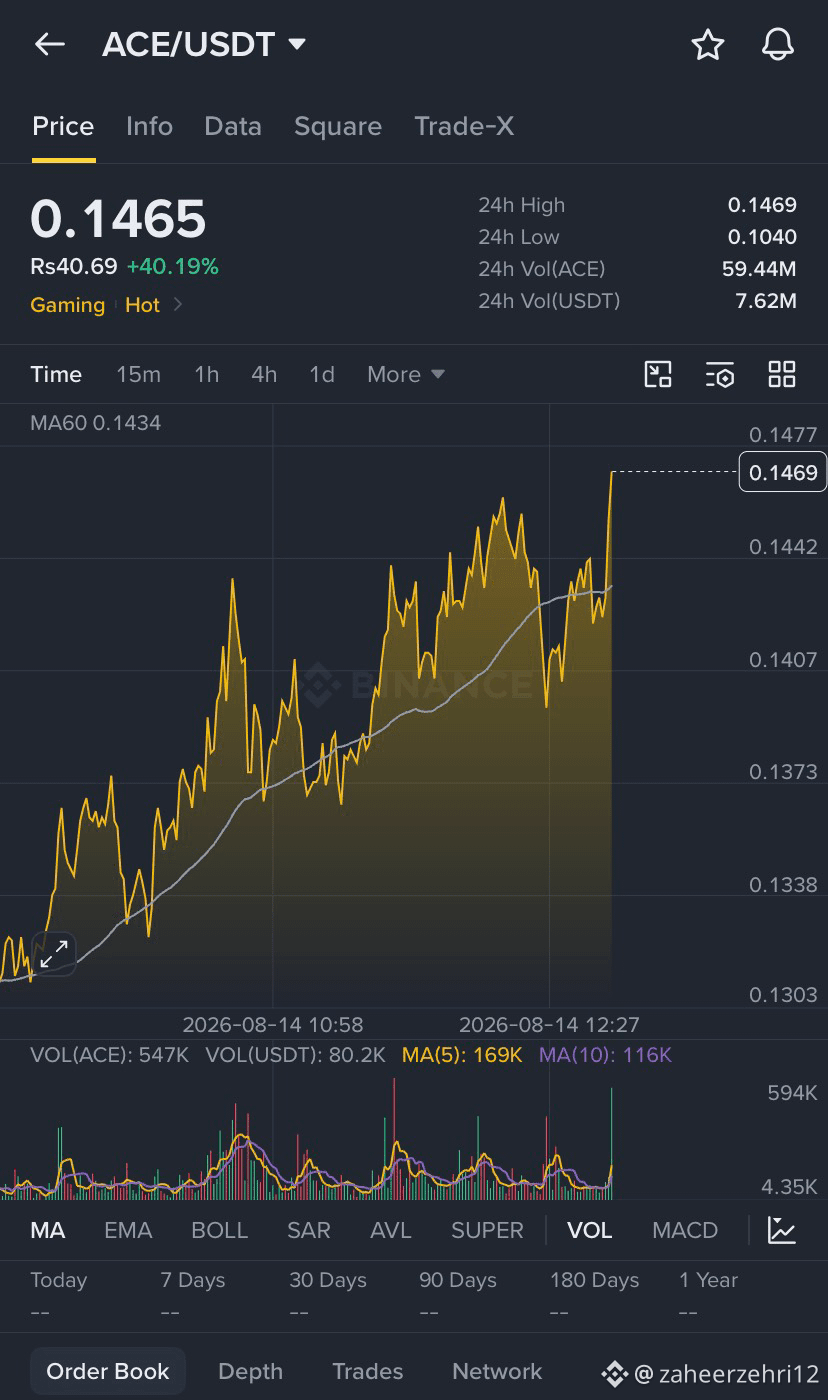Select the 1d interval
Screen dimensions: 828x1400
point(322,375)
